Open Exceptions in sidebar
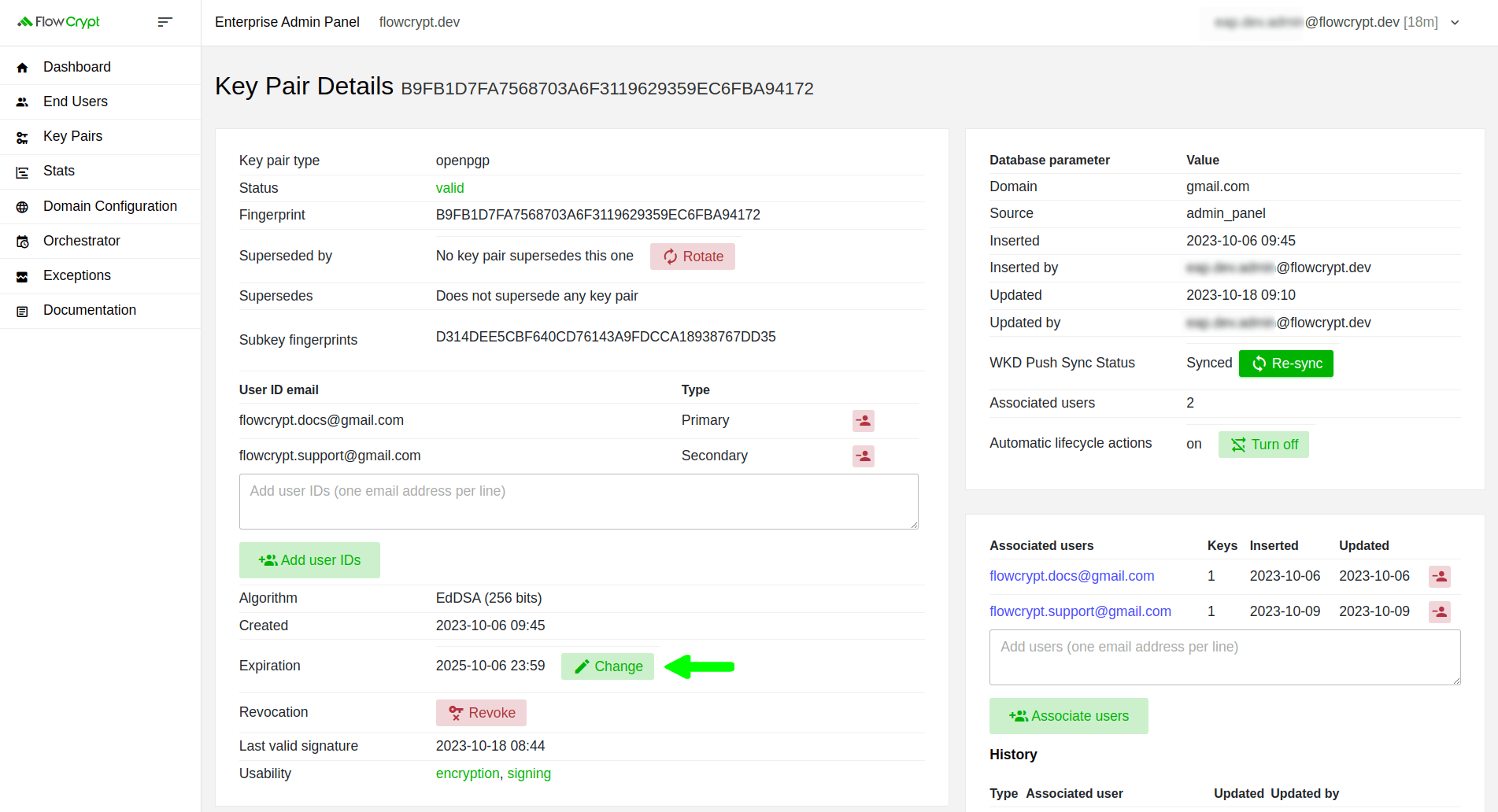The height and width of the screenshot is (812, 1498). (x=101, y=275)
